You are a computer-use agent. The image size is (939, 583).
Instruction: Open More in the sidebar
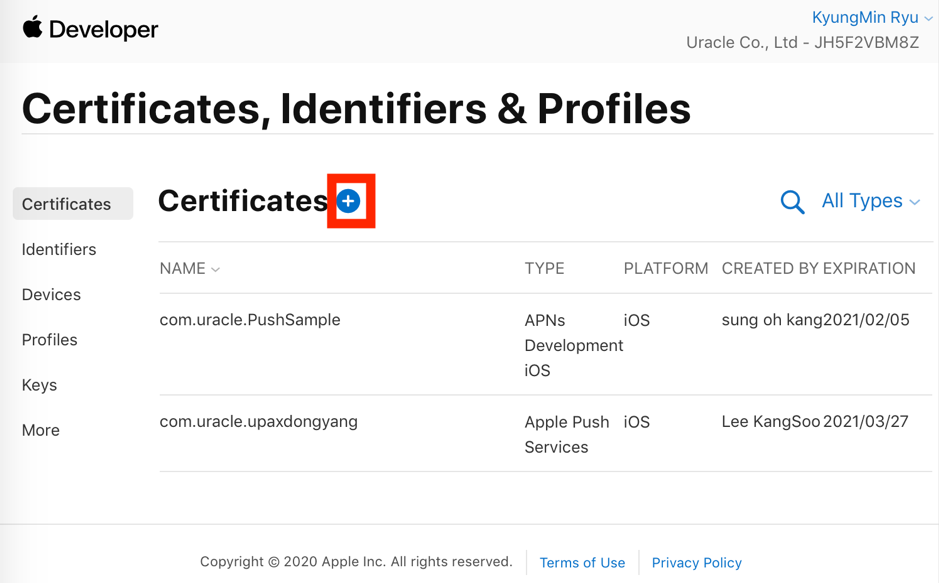[40, 430]
